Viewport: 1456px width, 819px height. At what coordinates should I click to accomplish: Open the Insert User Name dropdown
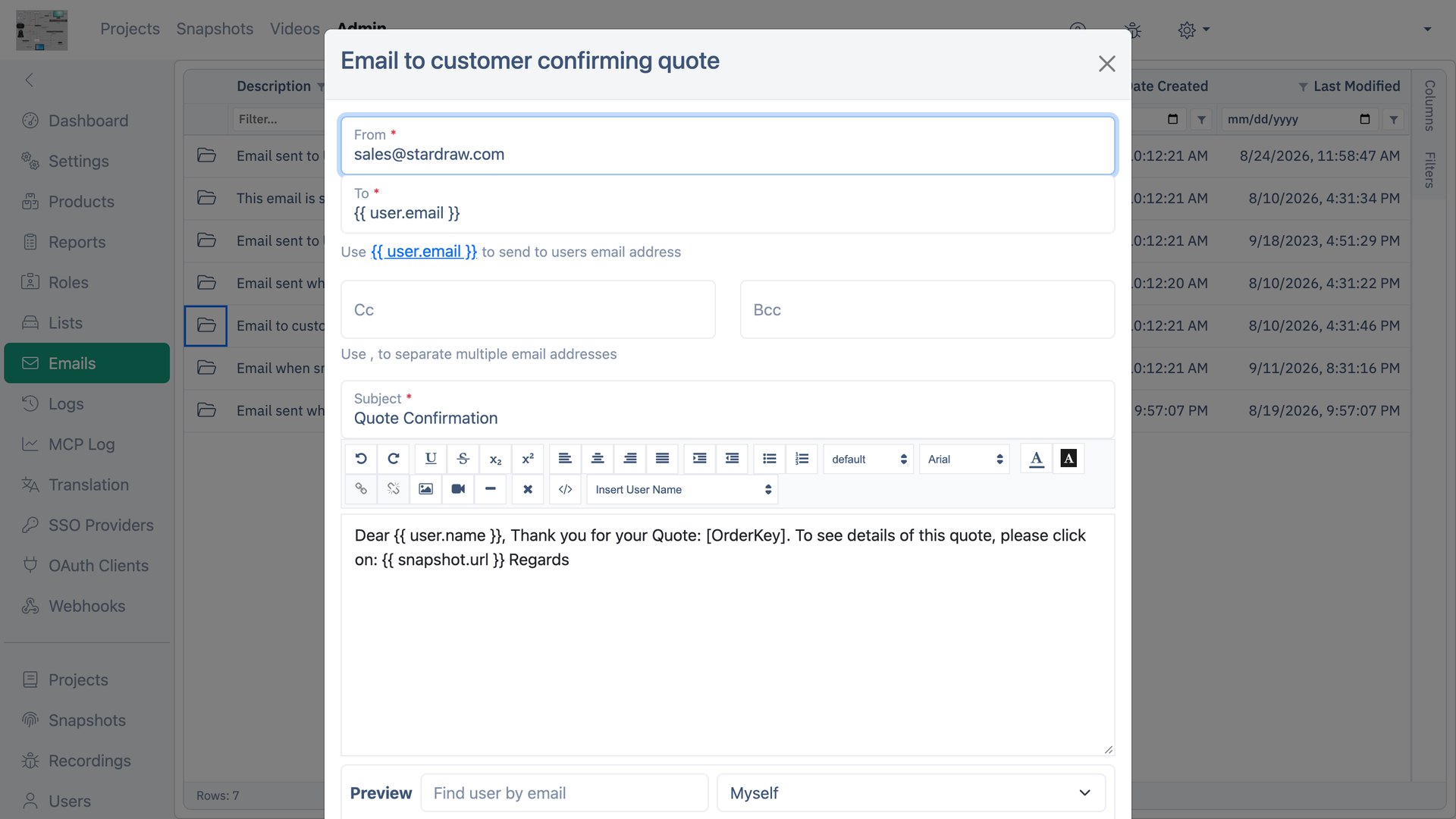pyautogui.click(x=682, y=489)
